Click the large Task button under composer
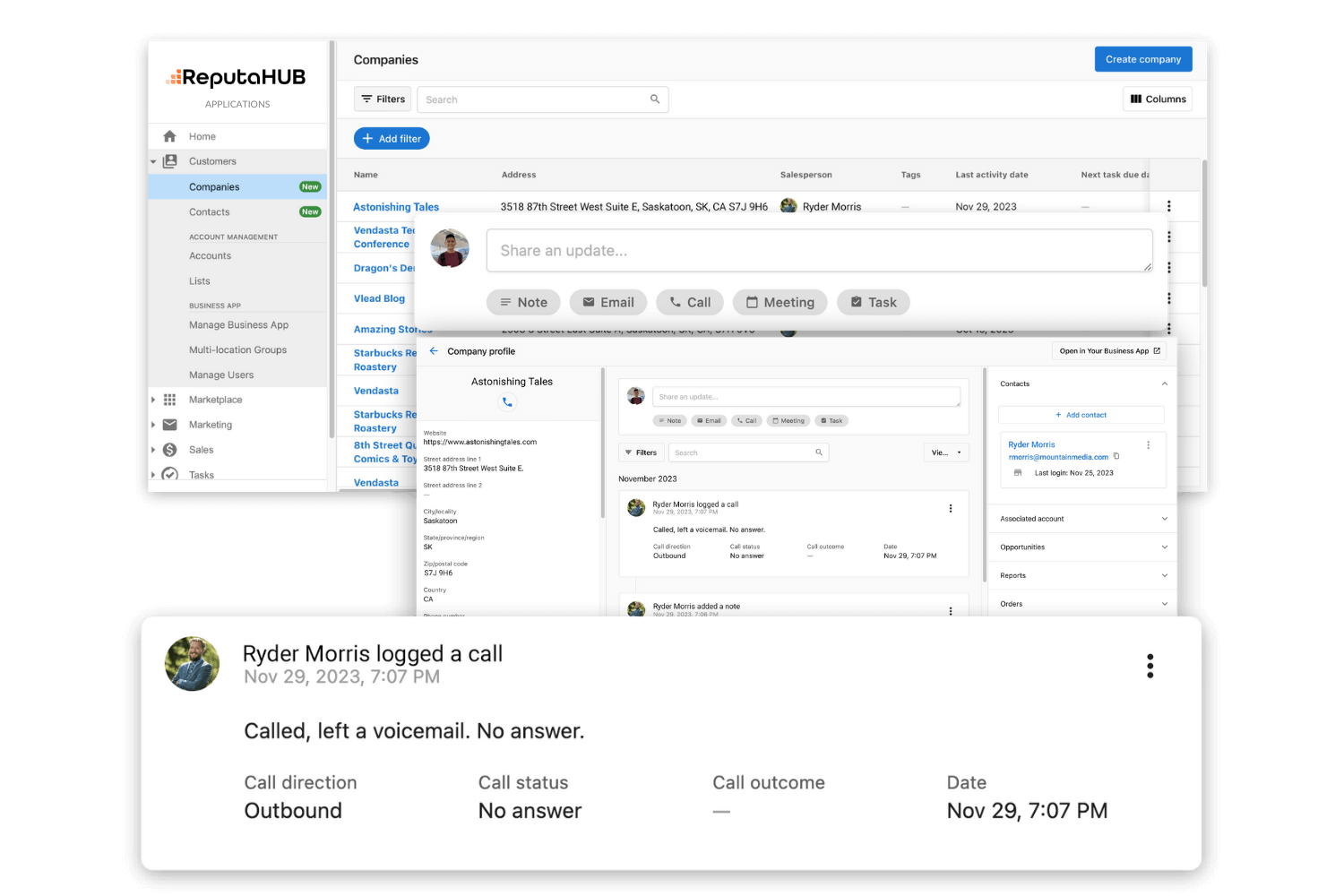The image size is (1344, 896). [874, 303]
